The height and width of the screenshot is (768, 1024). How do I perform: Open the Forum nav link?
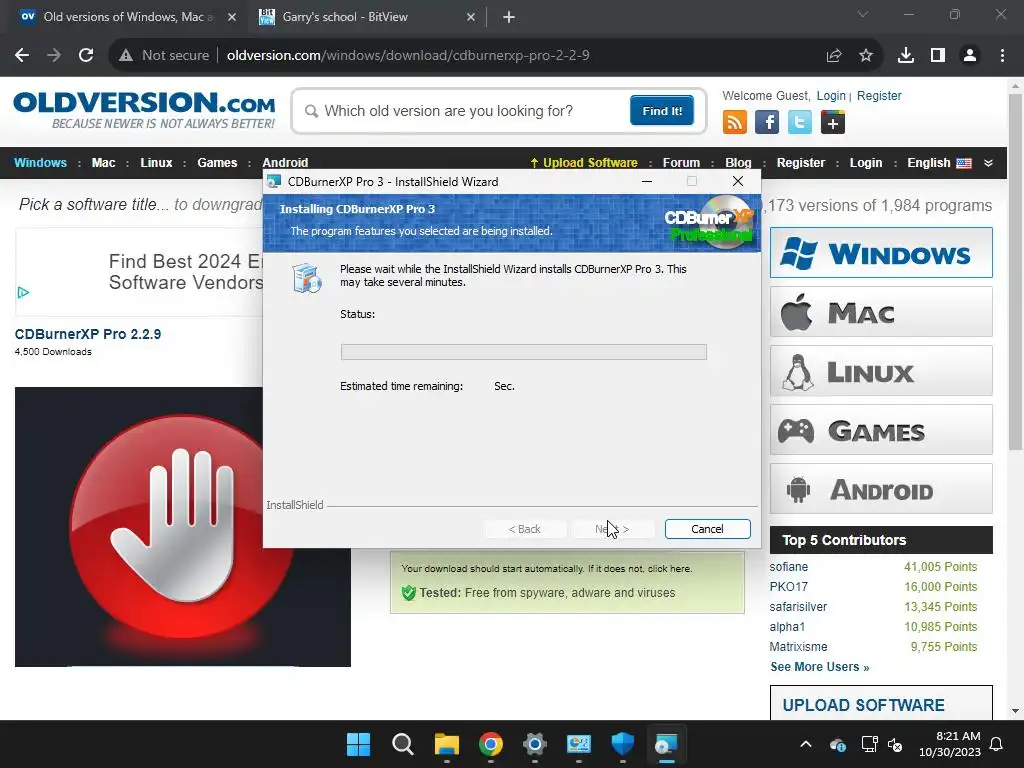[x=681, y=163]
